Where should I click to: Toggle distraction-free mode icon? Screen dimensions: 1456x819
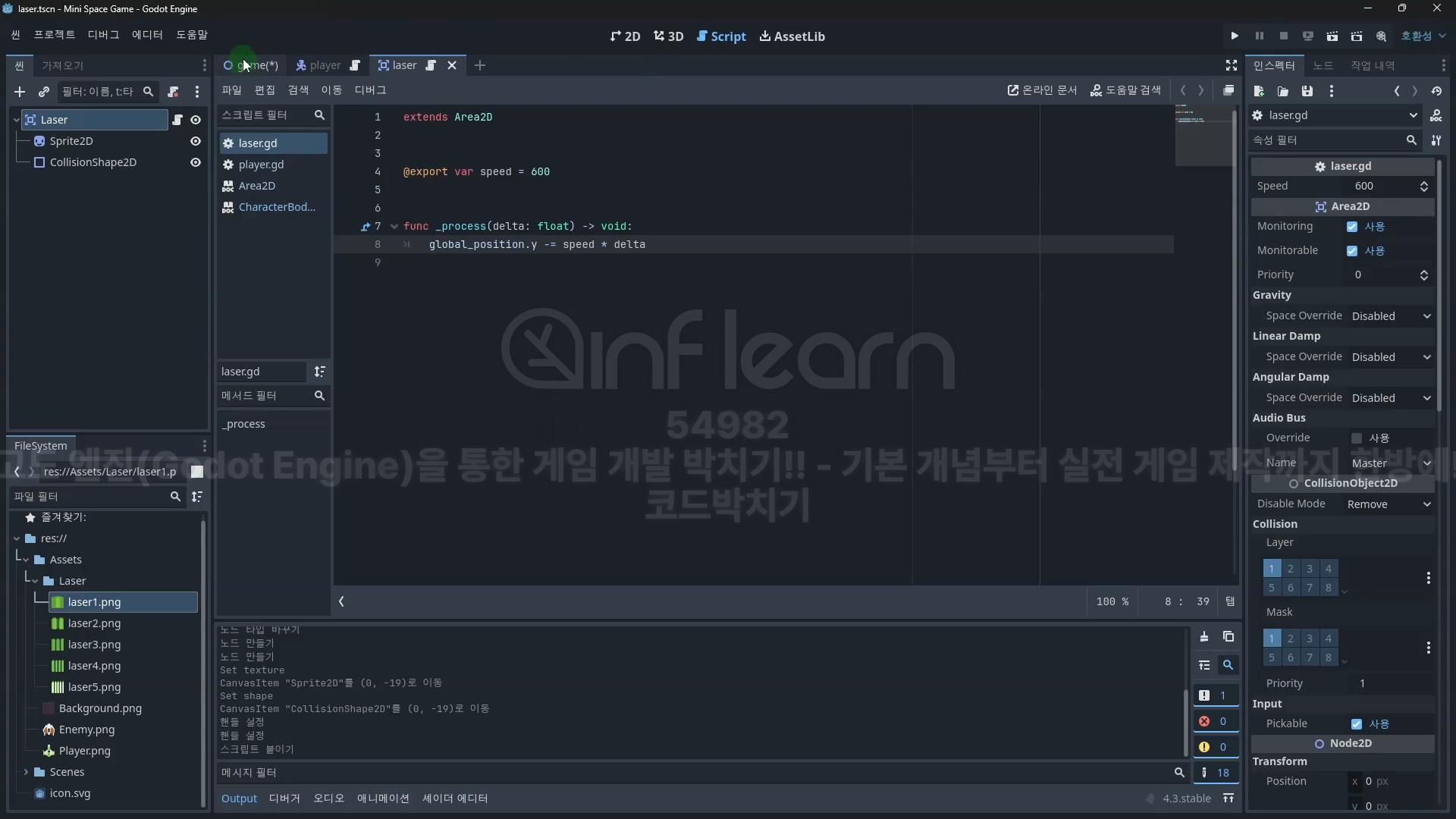pos(1232,65)
